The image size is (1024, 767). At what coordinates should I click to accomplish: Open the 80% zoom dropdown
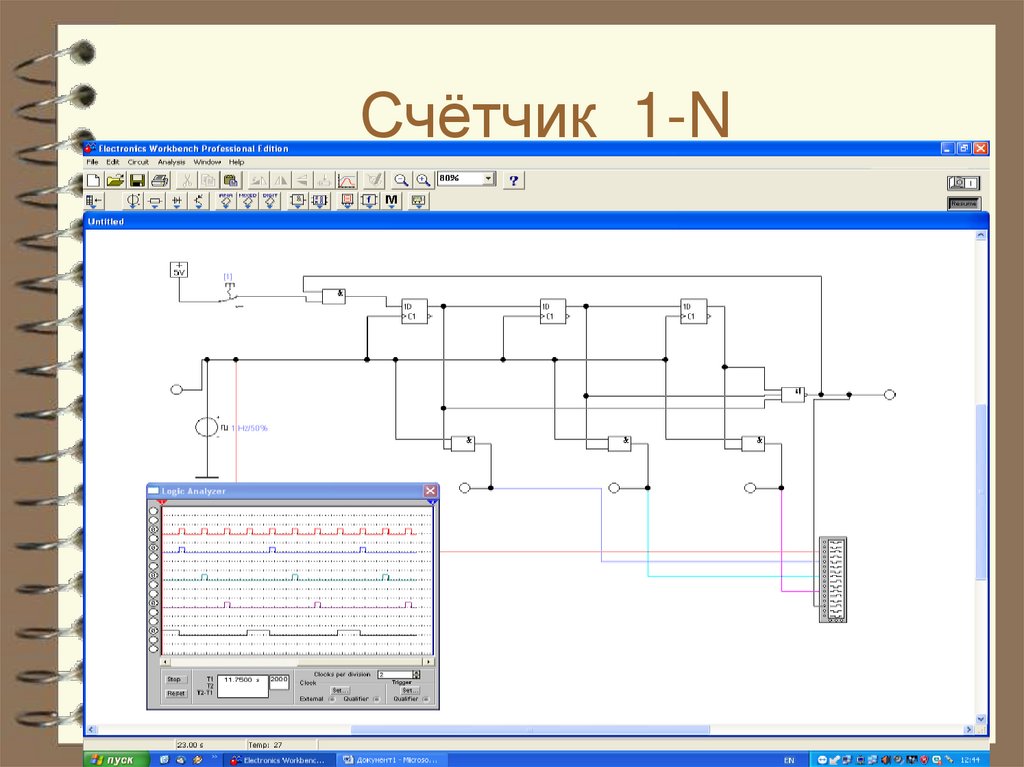click(x=488, y=178)
